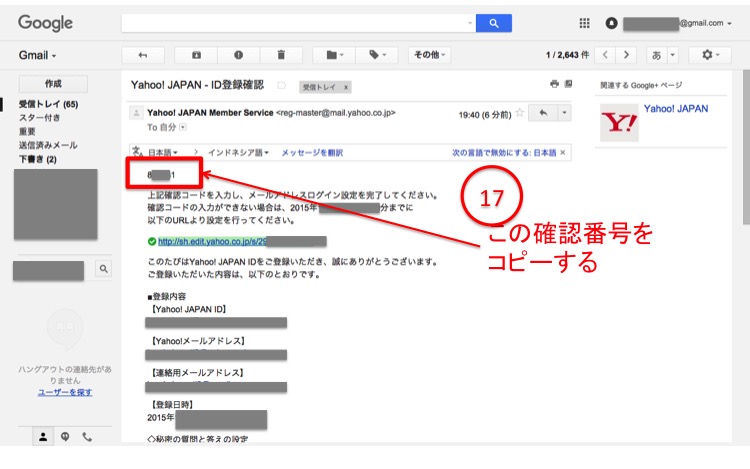750x469 pixels.
Task: Show recipient details next to To 自分
Action: 183,127
